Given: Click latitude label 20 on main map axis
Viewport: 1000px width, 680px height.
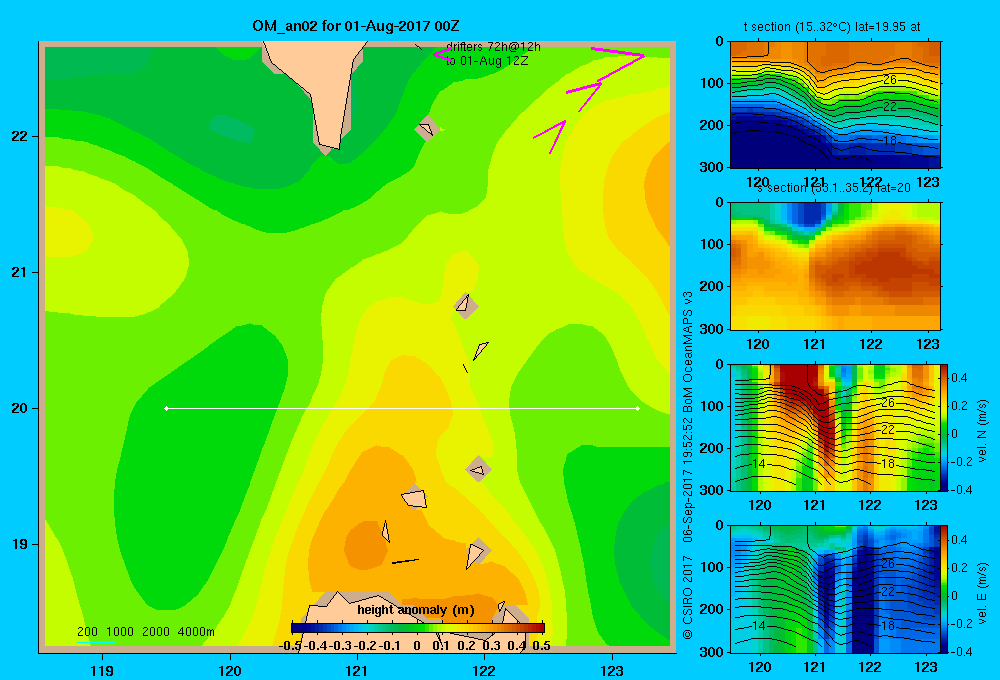Looking at the screenshot, I should coord(20,408).
